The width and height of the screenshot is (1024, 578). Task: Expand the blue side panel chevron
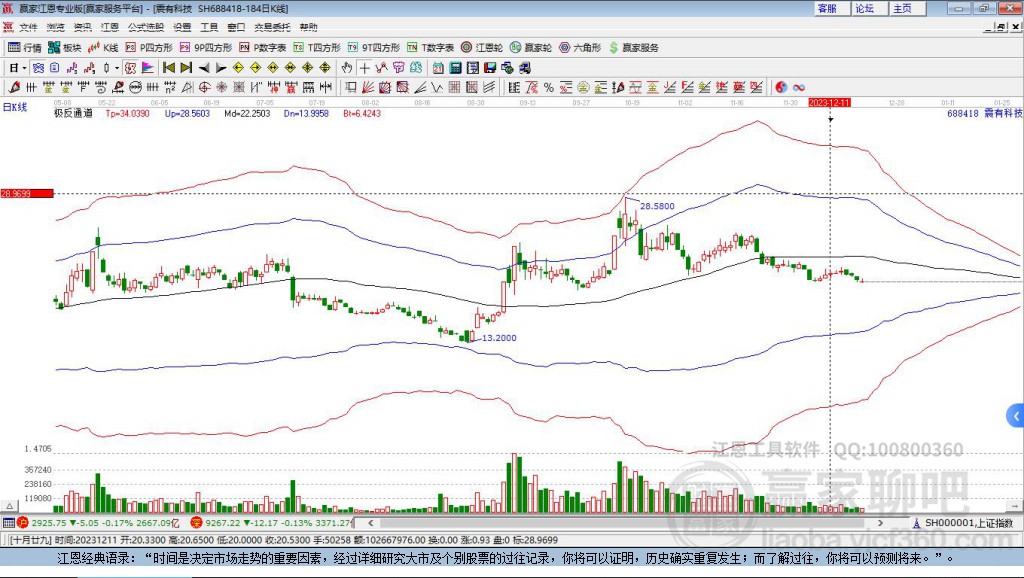click(x=1016, y=415)
